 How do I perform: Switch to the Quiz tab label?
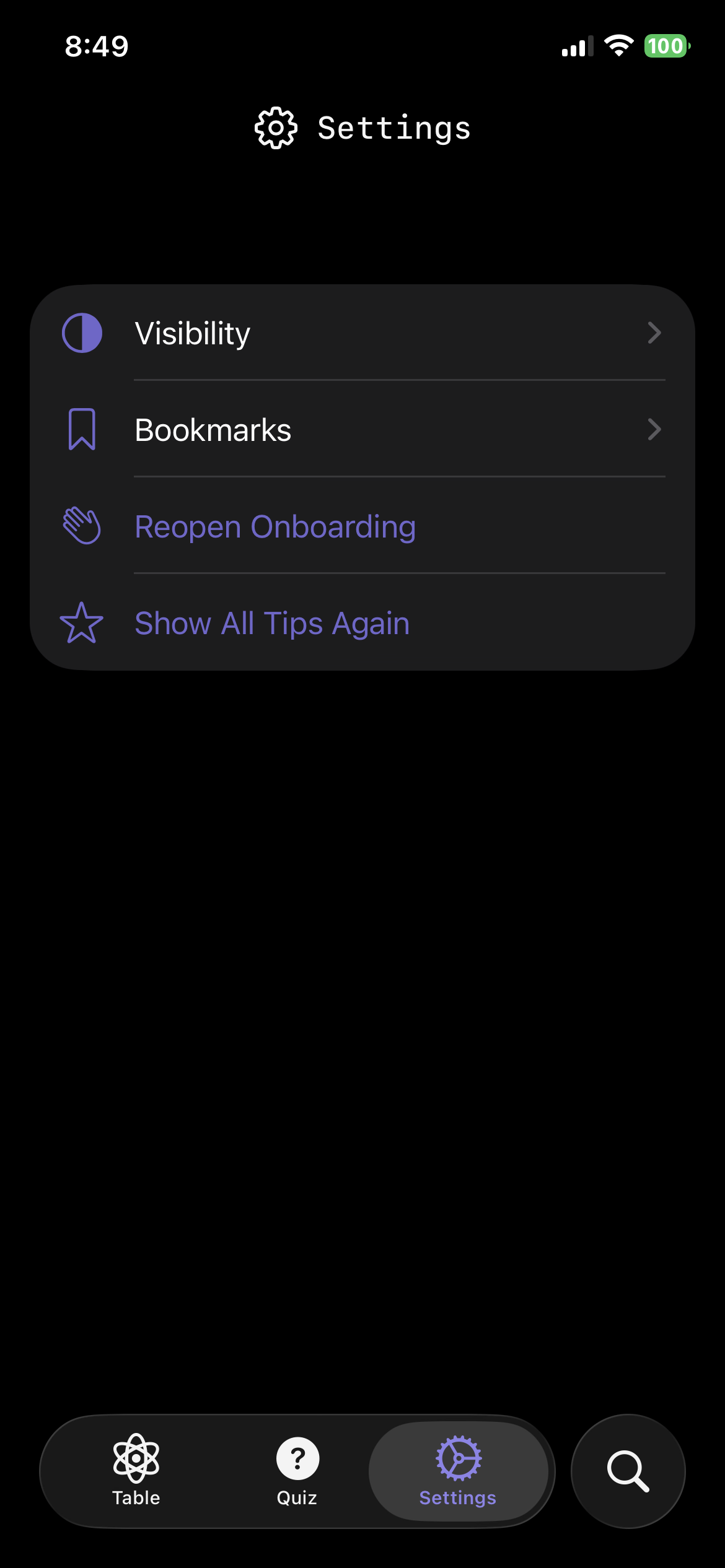tap(297, 1498)
